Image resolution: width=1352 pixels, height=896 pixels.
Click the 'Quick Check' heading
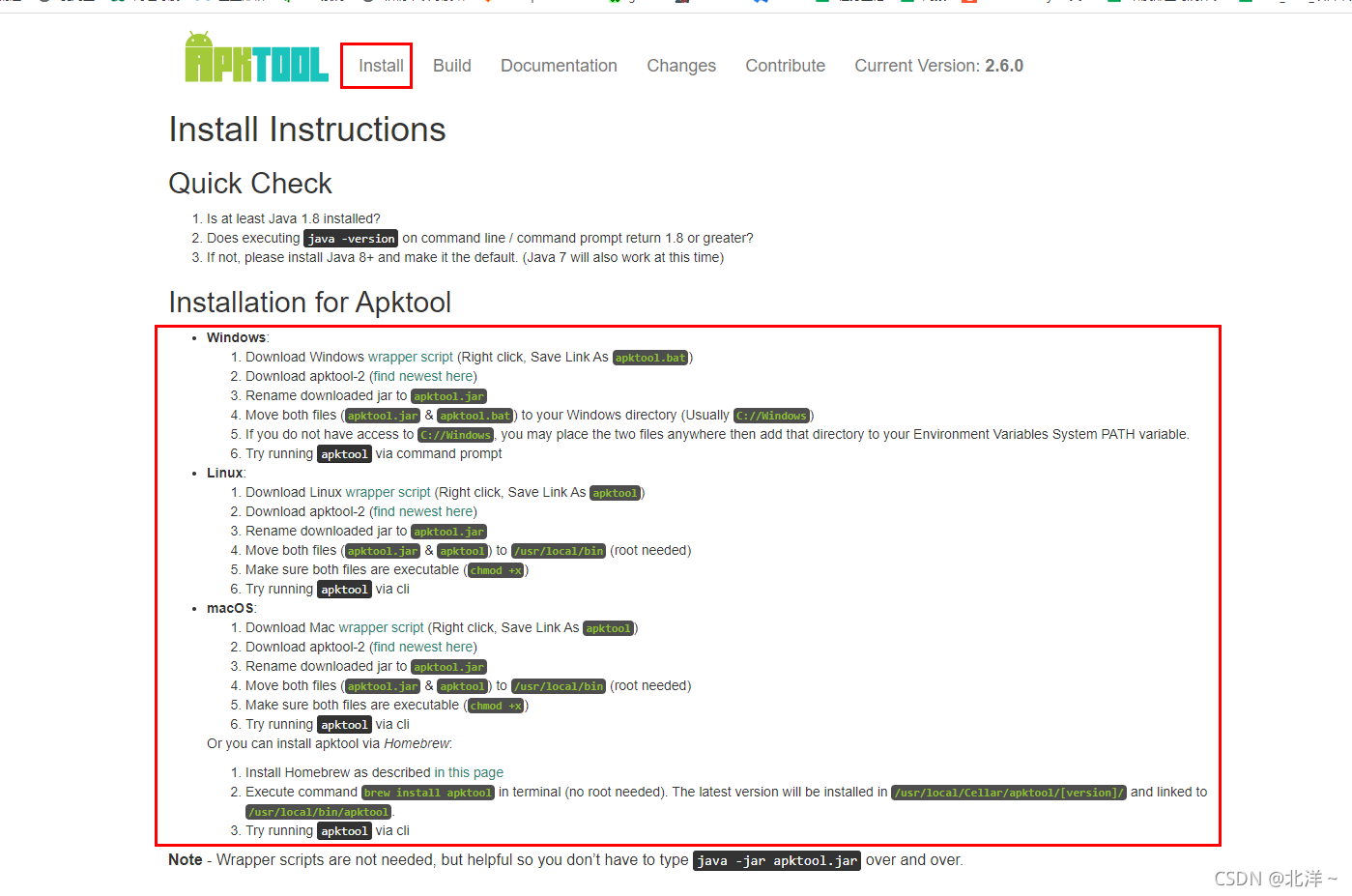click(250, 184)
